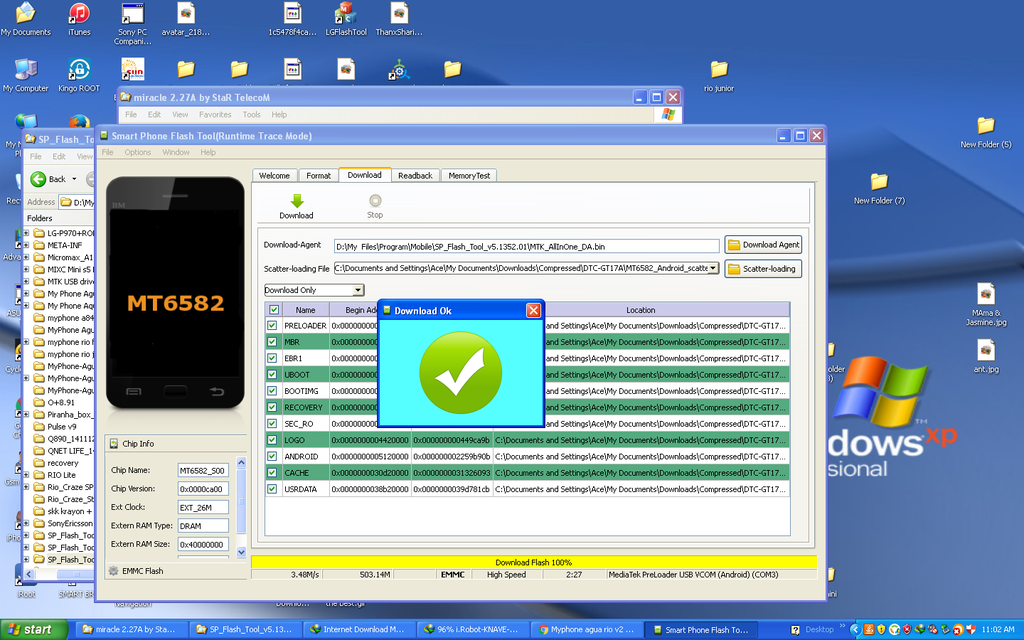1024x640 pixels.
Task: Uncheck the BOOTIMG partition checkbox
Action: [272, 391]
